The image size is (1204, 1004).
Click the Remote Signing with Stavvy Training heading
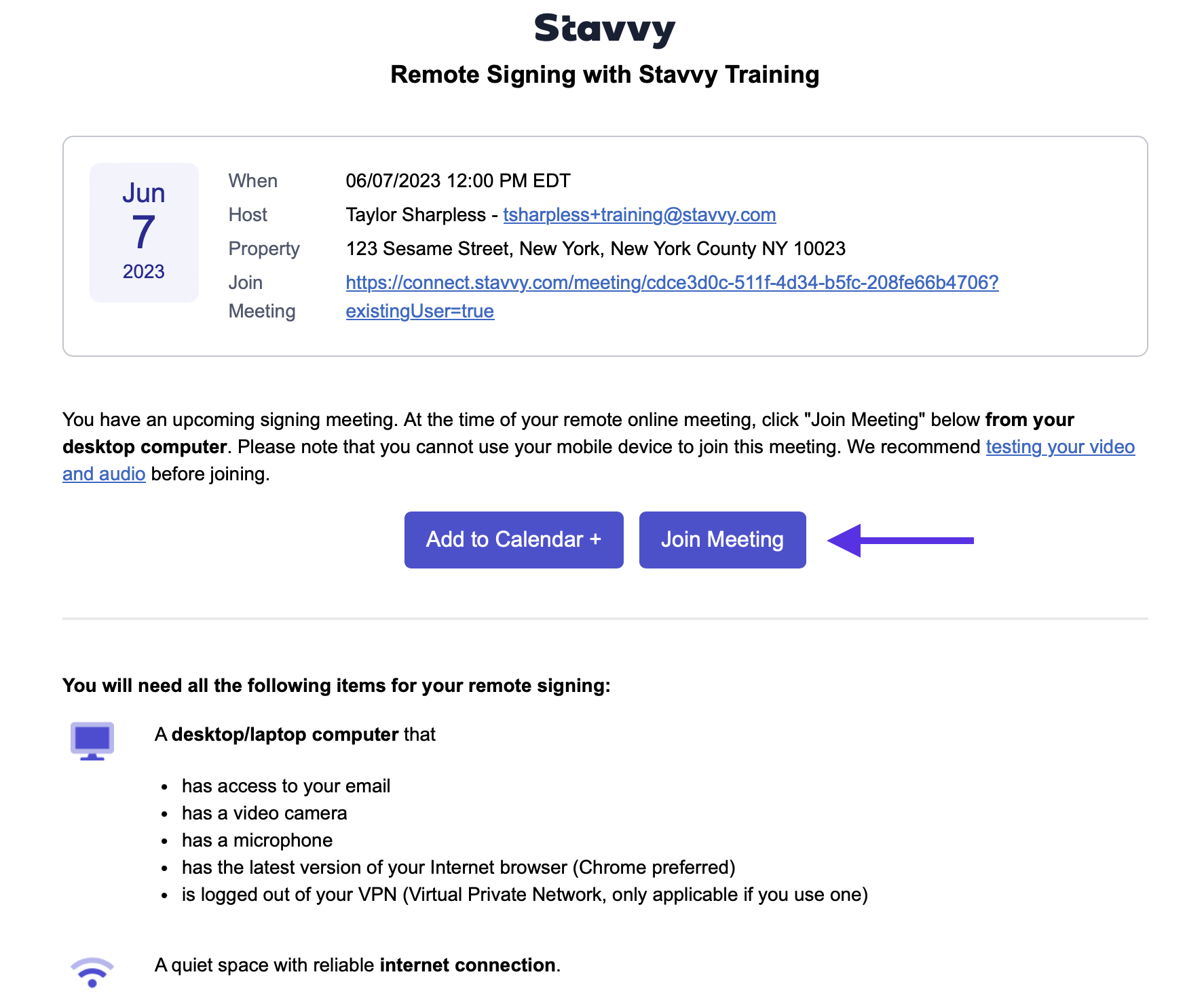(x=605, y=75)
